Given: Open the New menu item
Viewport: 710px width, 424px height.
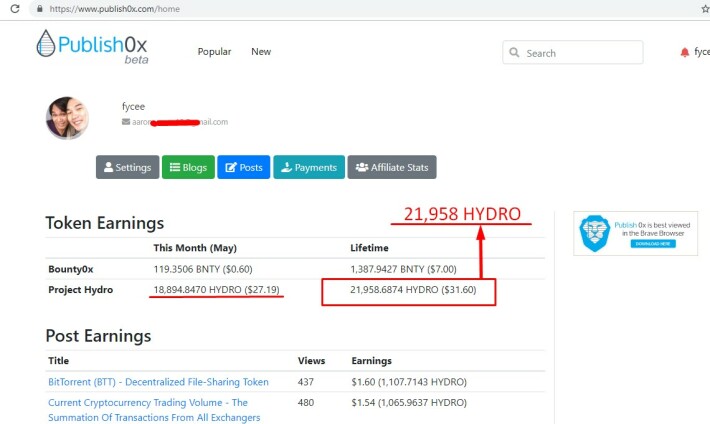Looking at the screenshot, I should click(x=261, y=52).
